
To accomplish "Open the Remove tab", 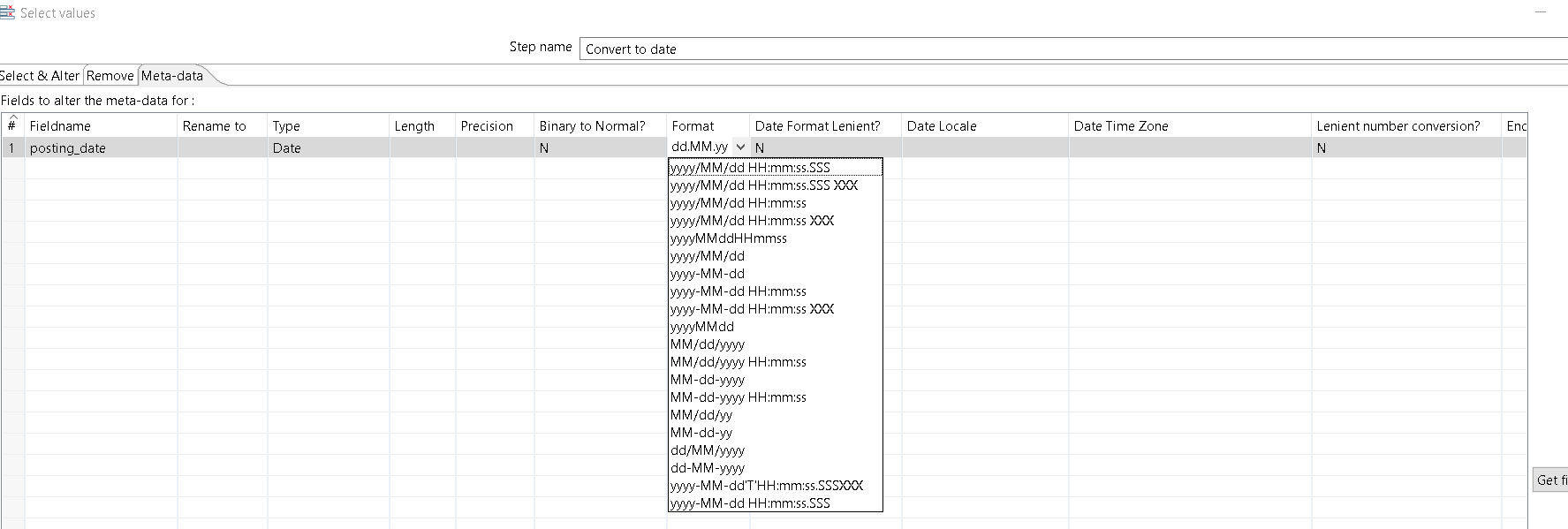I will pos(110,76).
